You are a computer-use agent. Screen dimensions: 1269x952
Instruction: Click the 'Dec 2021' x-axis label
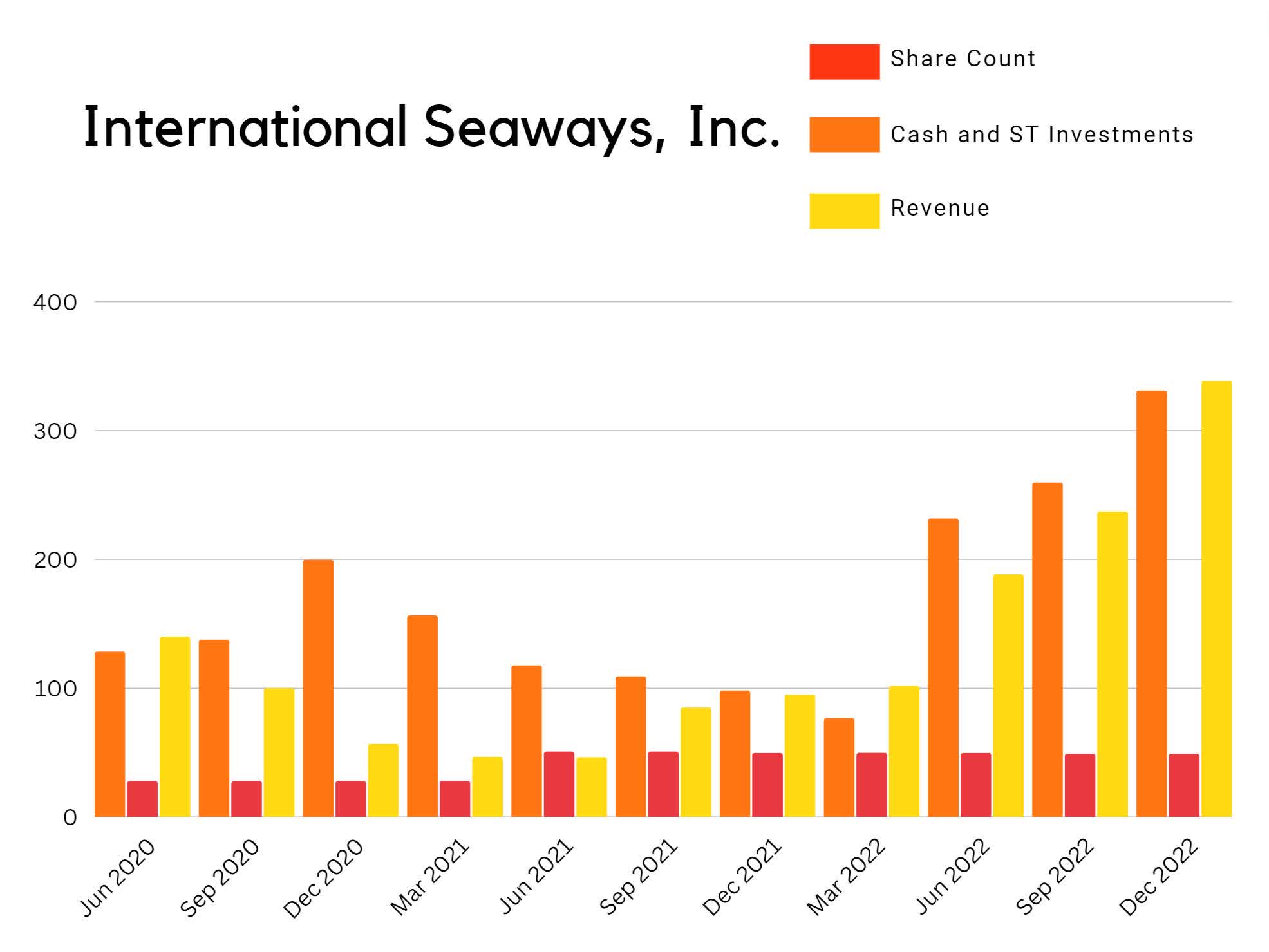(742, 878)
